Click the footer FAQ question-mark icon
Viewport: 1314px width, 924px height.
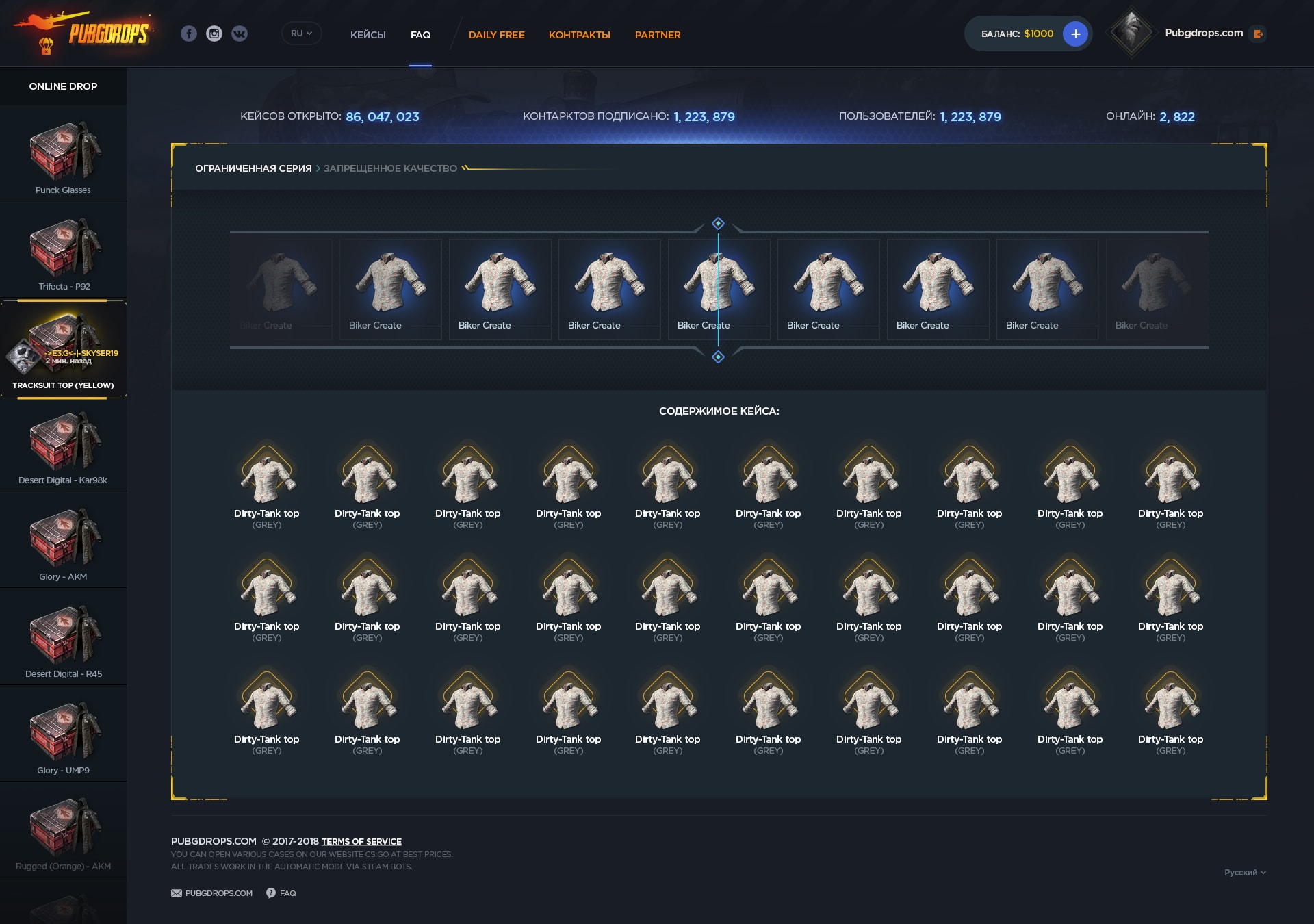[x=271, y=893]
